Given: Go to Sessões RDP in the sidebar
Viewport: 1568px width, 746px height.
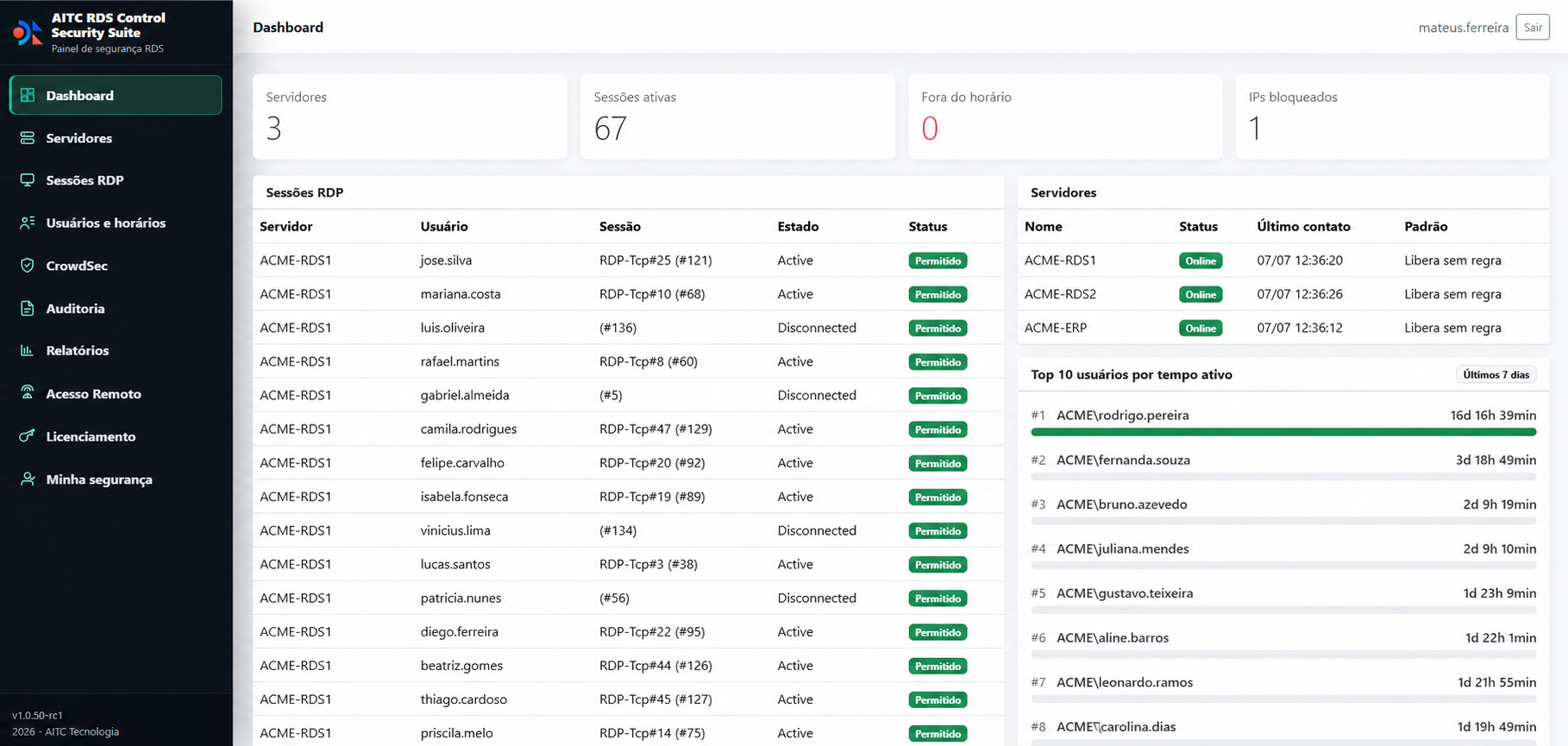Looking at the screenshot, I should click(116, 180).
